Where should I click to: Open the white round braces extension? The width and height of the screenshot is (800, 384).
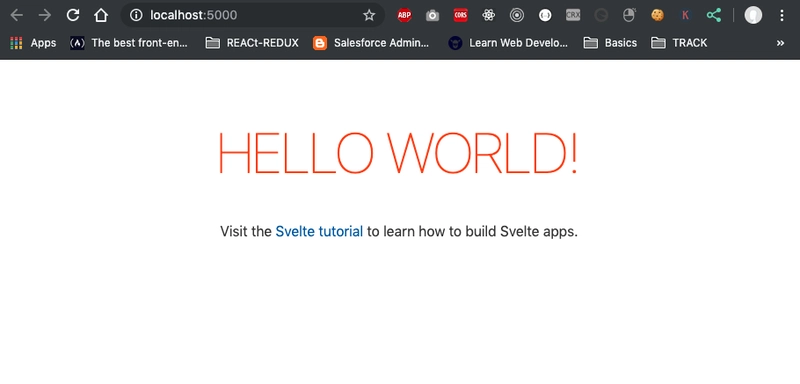545,15
